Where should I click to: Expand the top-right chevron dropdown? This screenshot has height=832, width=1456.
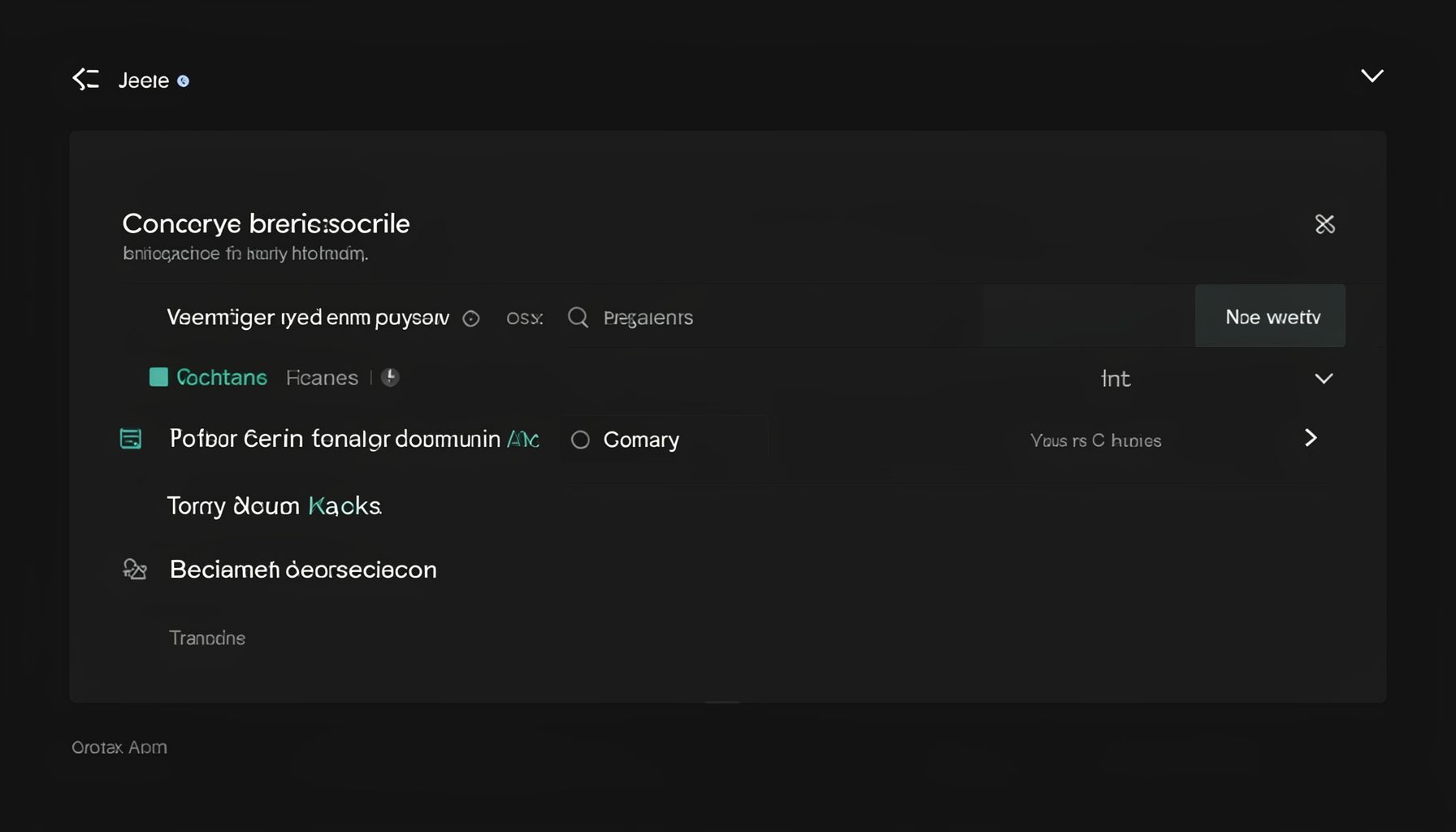(x=1371, y=76)
